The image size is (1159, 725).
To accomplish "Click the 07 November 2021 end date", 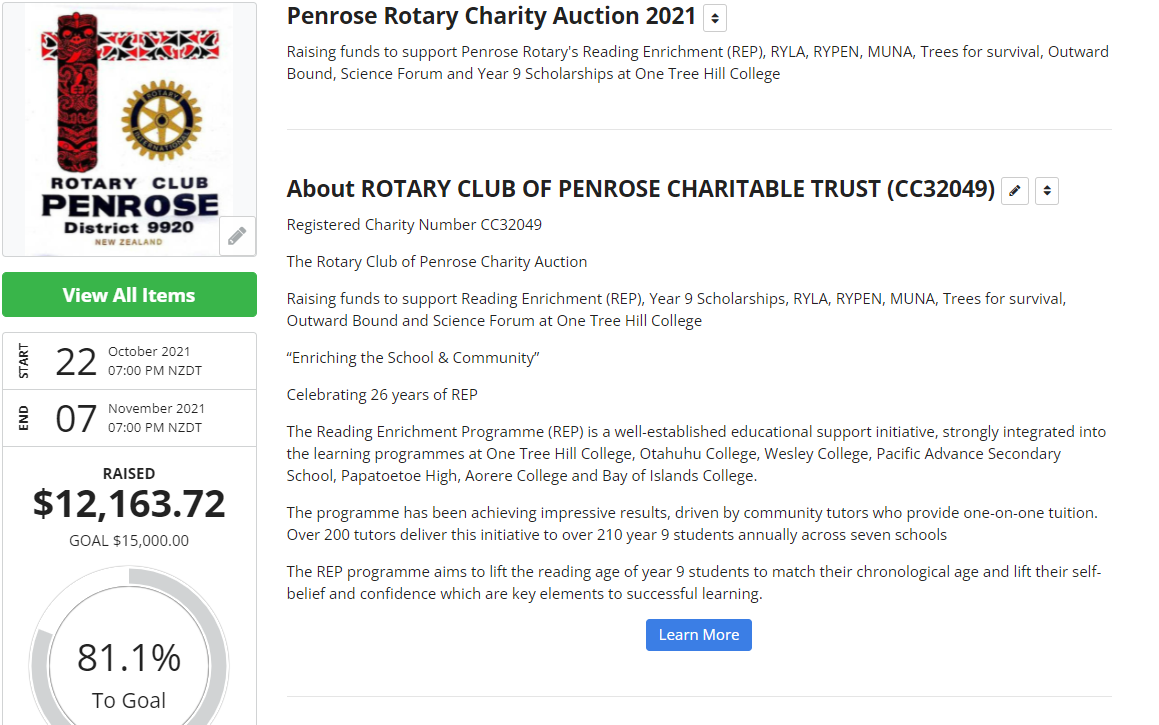I will pyautogui.click(x=129, y=418).
